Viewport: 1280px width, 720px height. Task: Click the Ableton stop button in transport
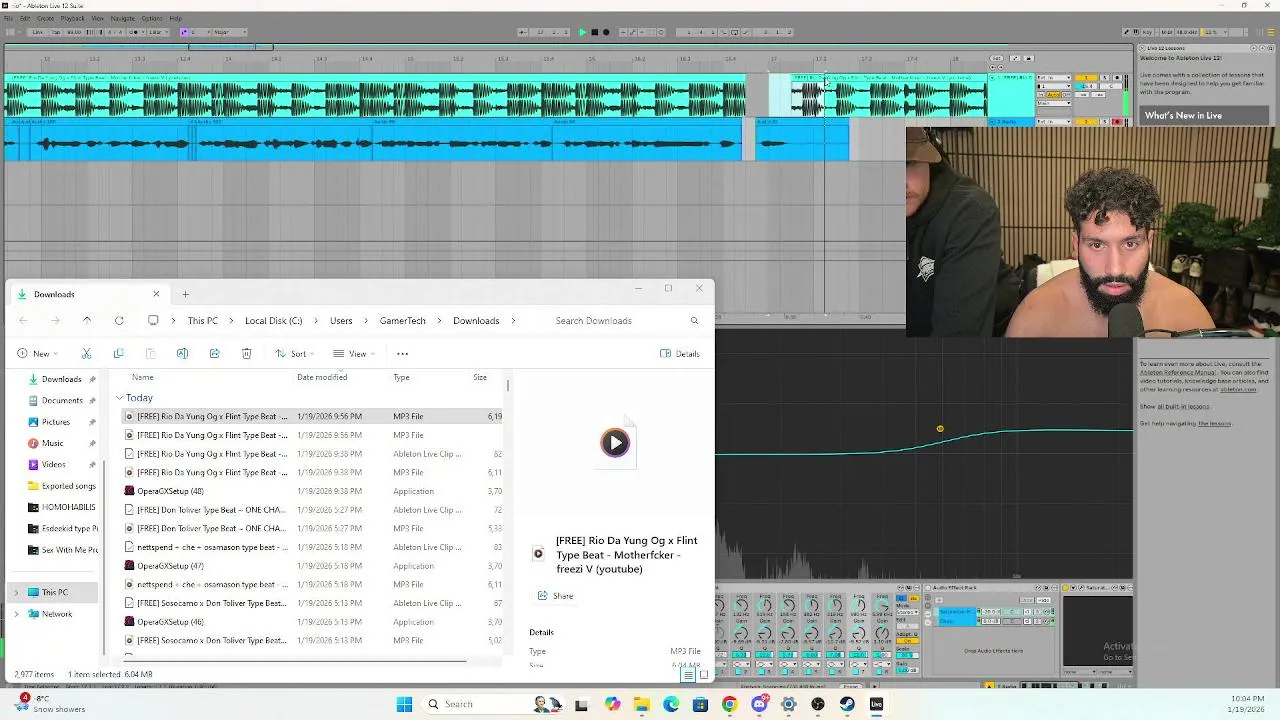594,32
